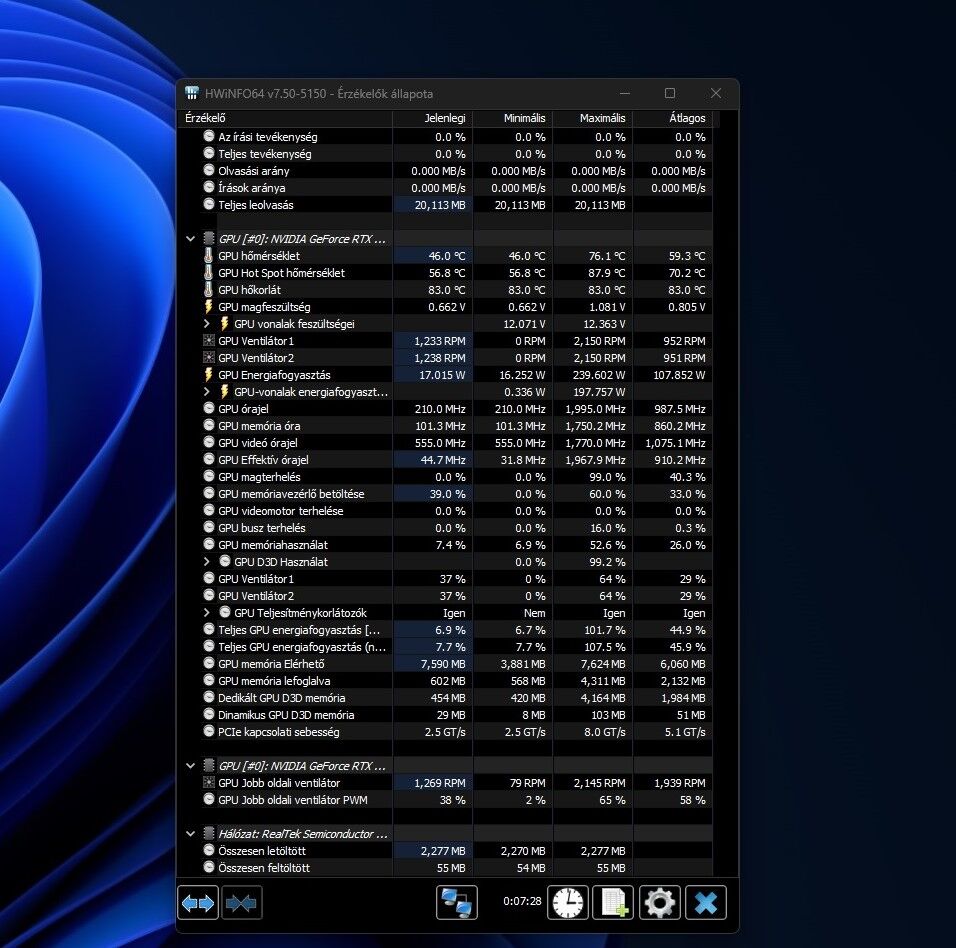956x948 pixels.
Task: Click the Átlagos column header
Action: pos(673,118)
